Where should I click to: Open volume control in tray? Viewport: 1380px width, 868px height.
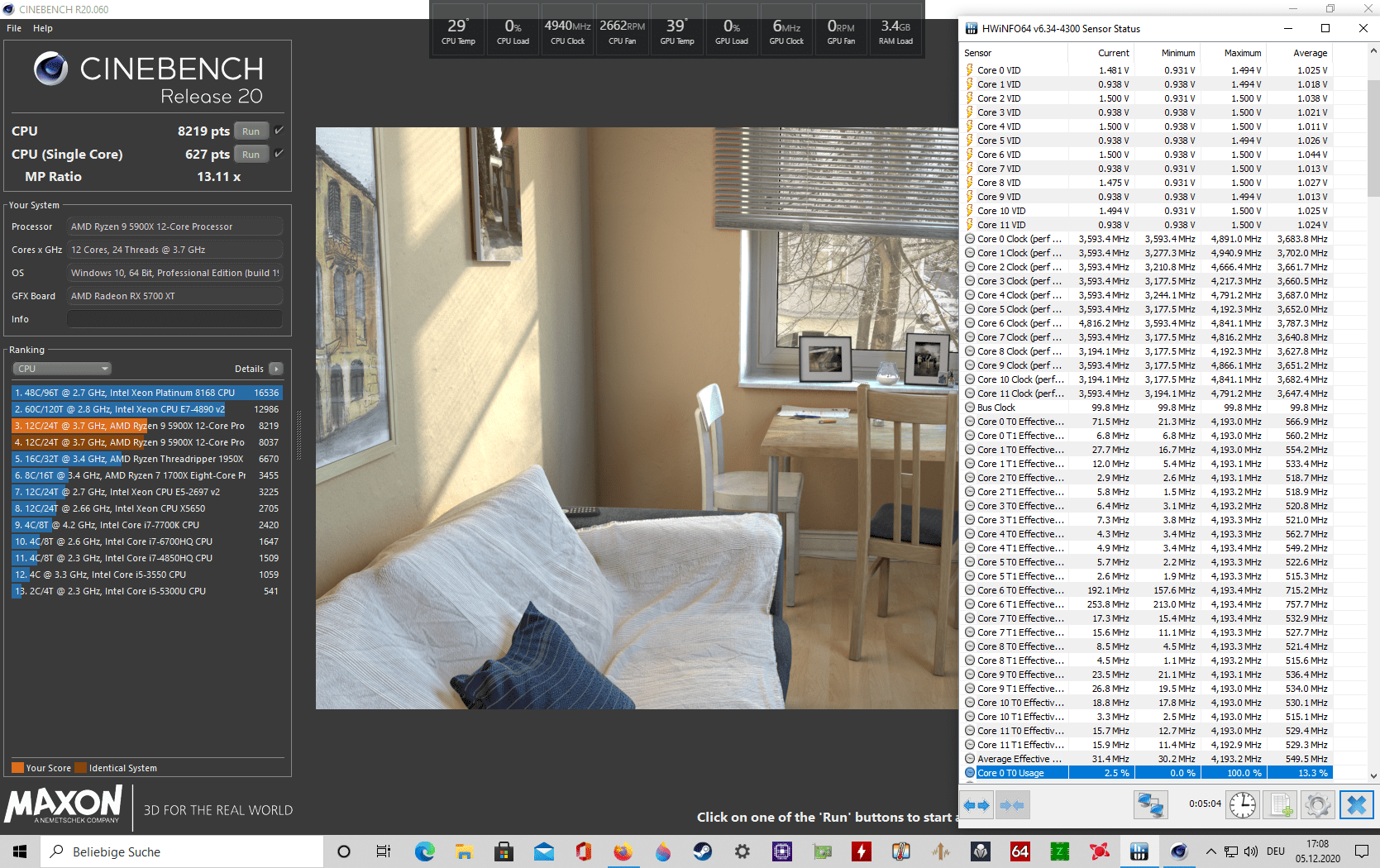coord(1250,851)
